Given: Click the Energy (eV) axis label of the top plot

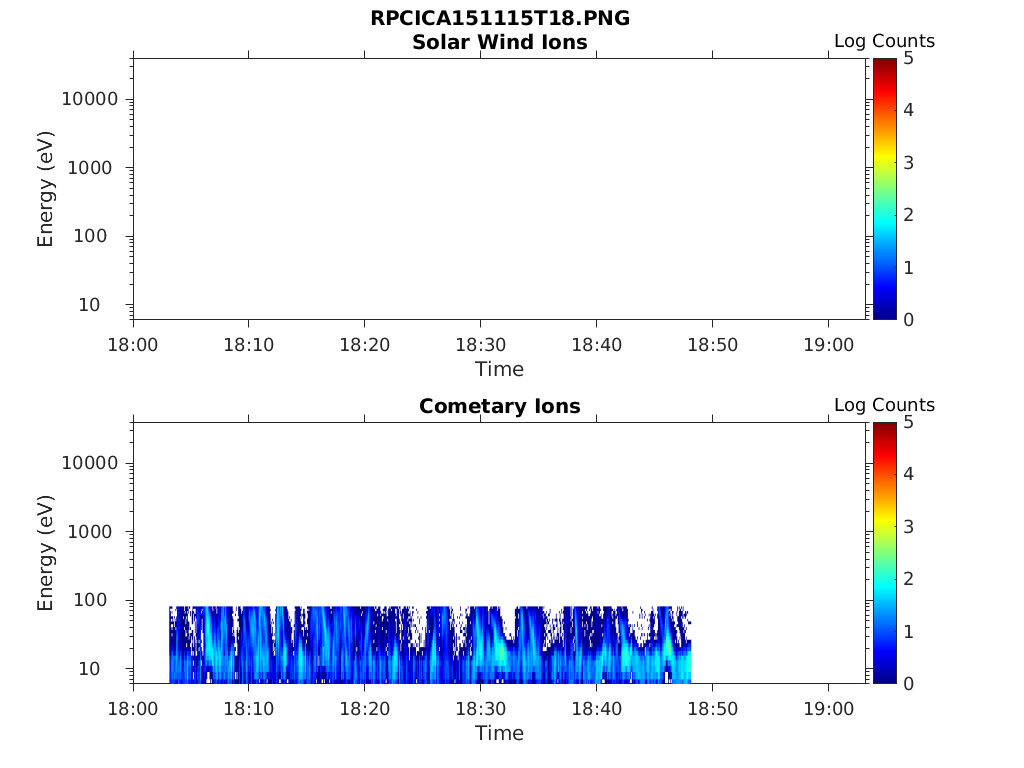Looking at the screenshot, I should click(45, 189).
